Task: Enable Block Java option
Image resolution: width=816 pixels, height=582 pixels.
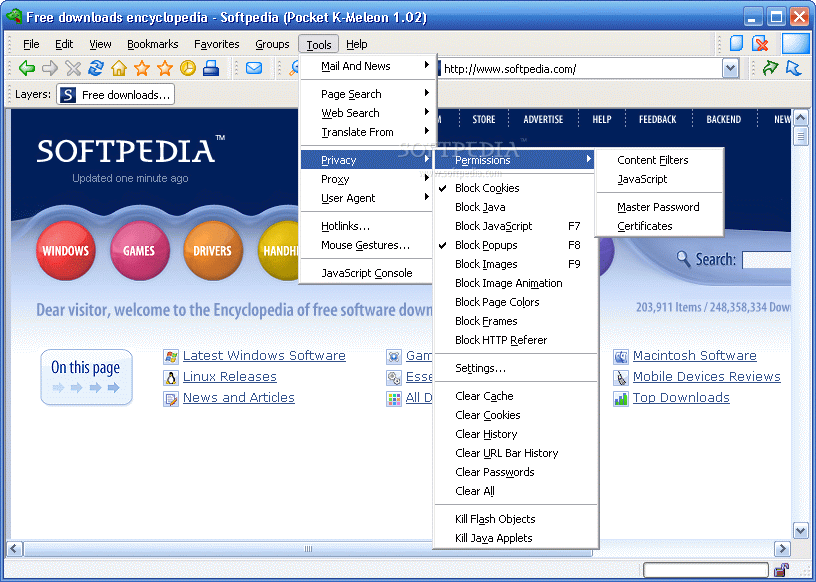Action: click(x=515, y=207)
